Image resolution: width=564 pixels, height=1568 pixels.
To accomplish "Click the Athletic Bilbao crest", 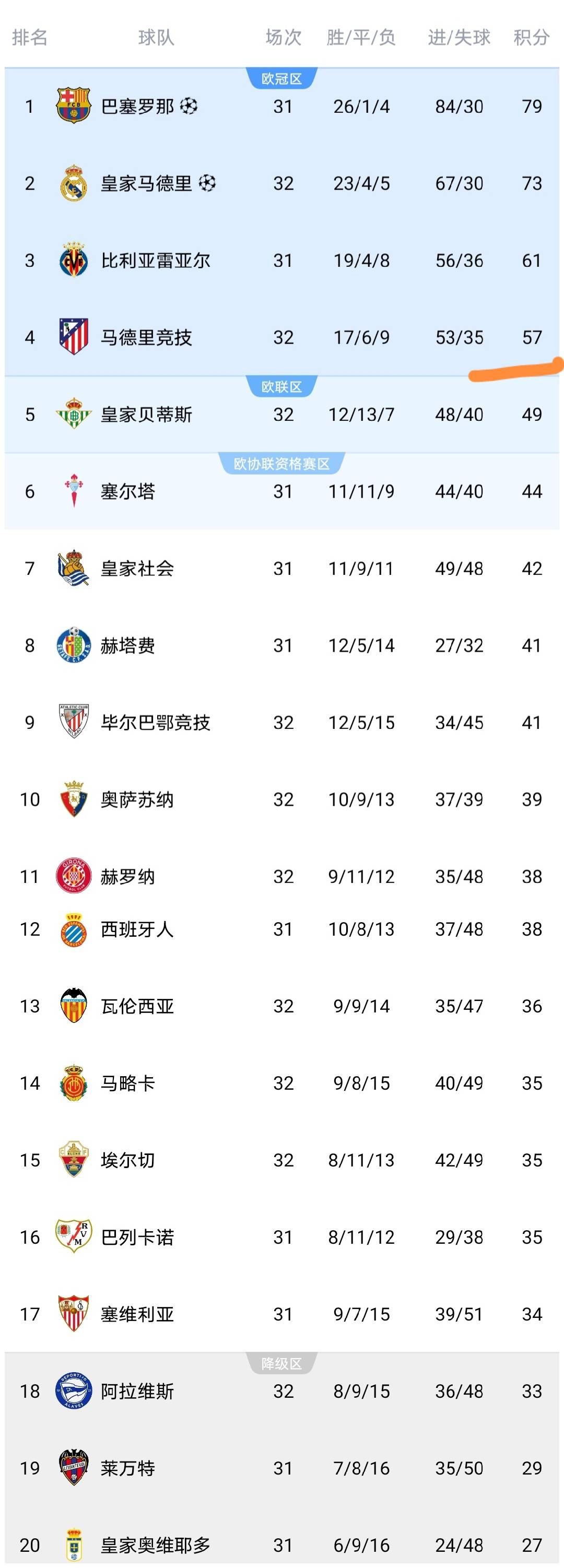I will point(73,722).
